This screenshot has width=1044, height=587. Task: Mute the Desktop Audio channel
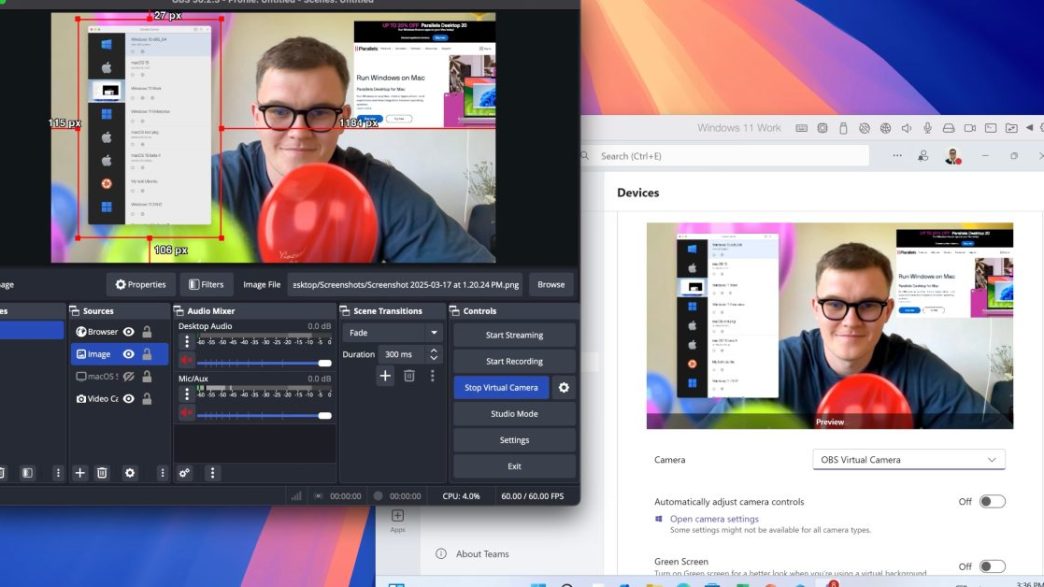pos(186,362)
